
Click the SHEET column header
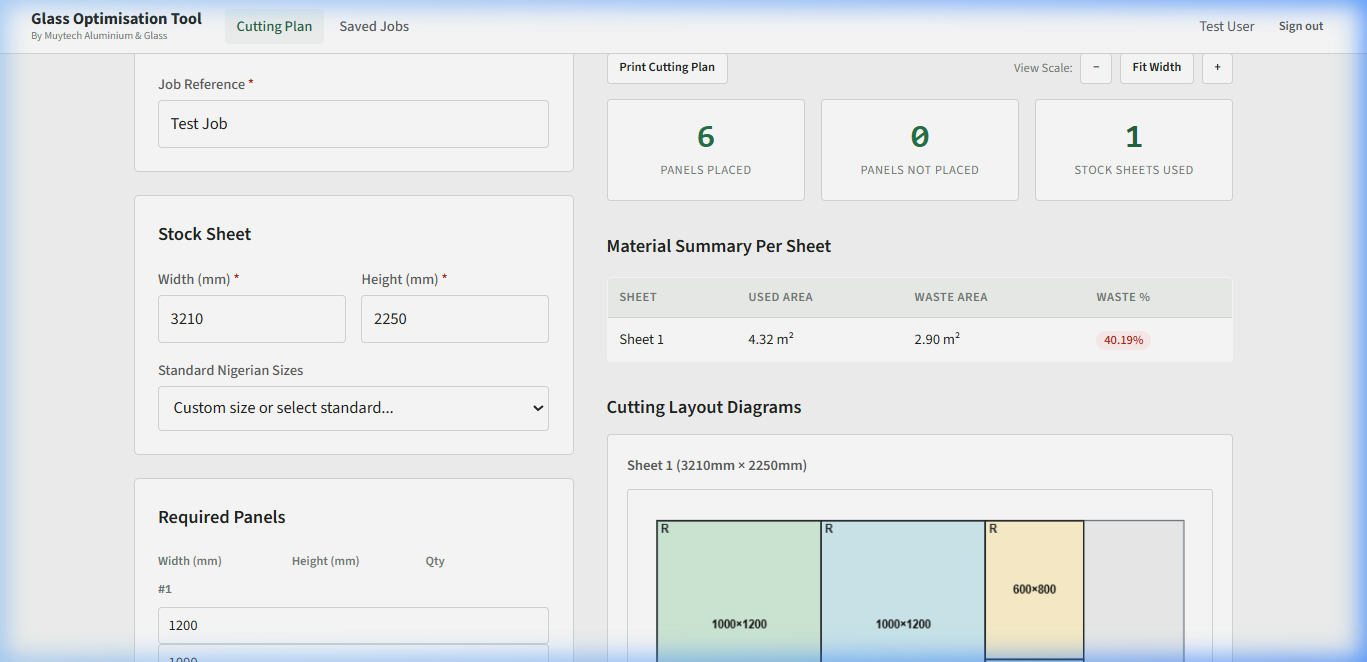coord(638,297)
